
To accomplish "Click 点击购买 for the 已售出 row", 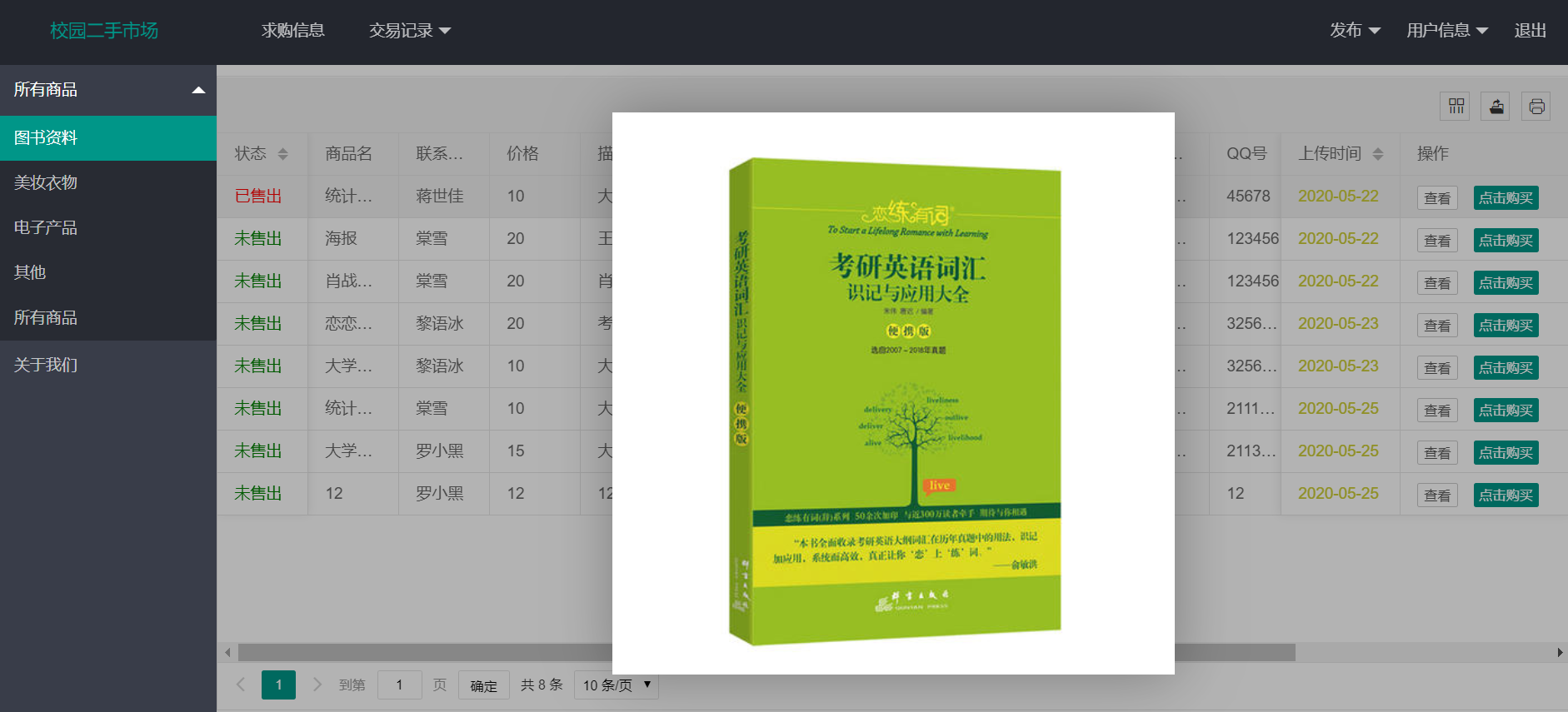I will (x=1506, y=198).
